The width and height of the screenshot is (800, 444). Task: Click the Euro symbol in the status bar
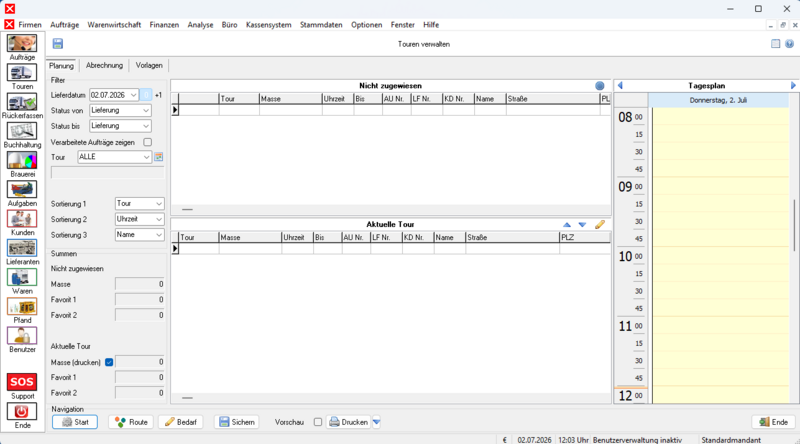505,439
